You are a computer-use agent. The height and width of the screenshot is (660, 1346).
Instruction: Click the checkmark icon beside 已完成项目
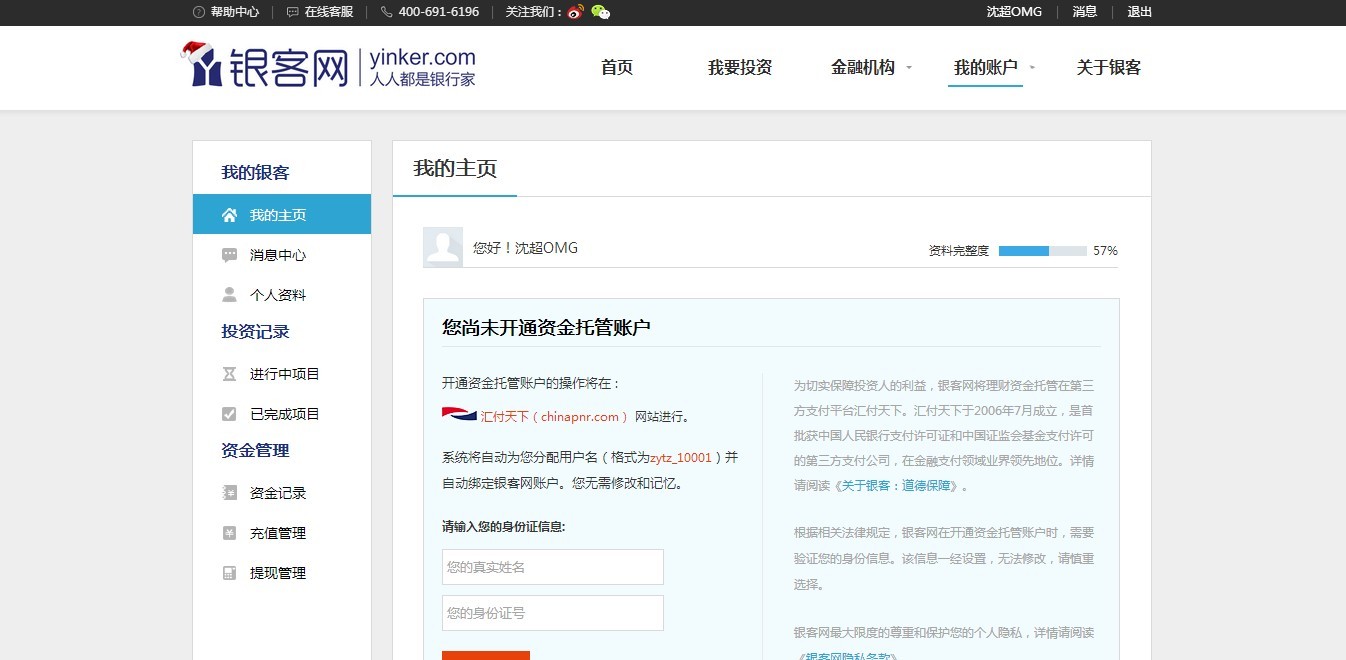pyautogui.click(x=230, y=414)
